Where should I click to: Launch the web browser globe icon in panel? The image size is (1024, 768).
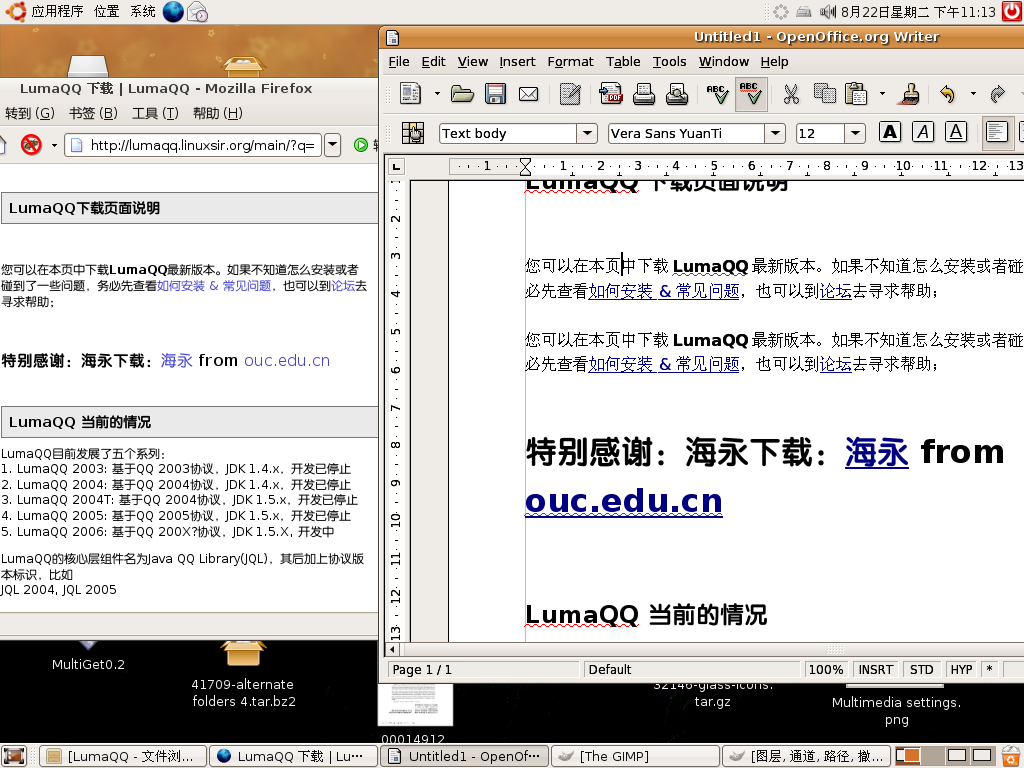click(x=173, y=12)
